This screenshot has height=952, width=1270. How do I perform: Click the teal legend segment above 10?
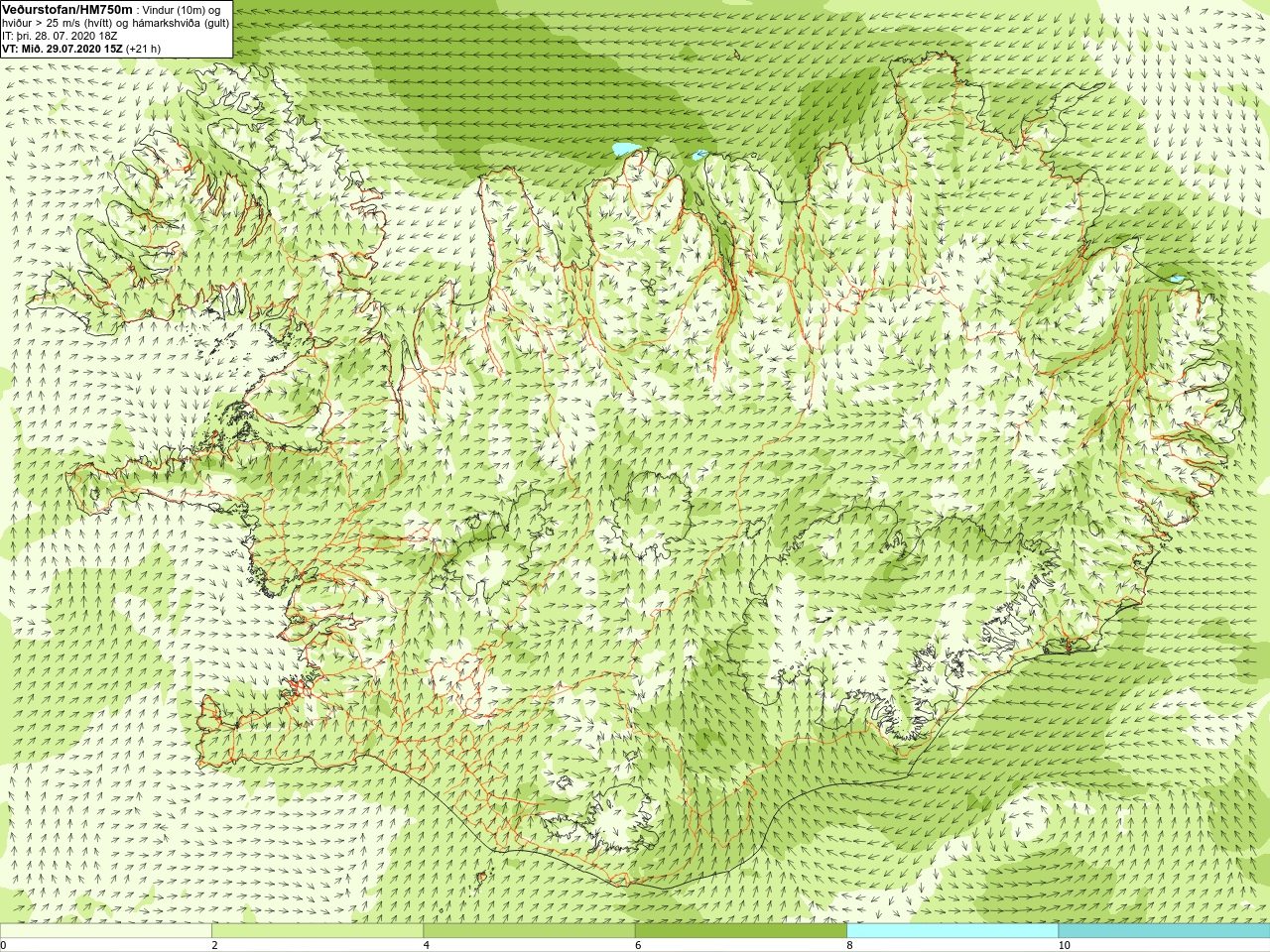click(x=1164, y=931)
